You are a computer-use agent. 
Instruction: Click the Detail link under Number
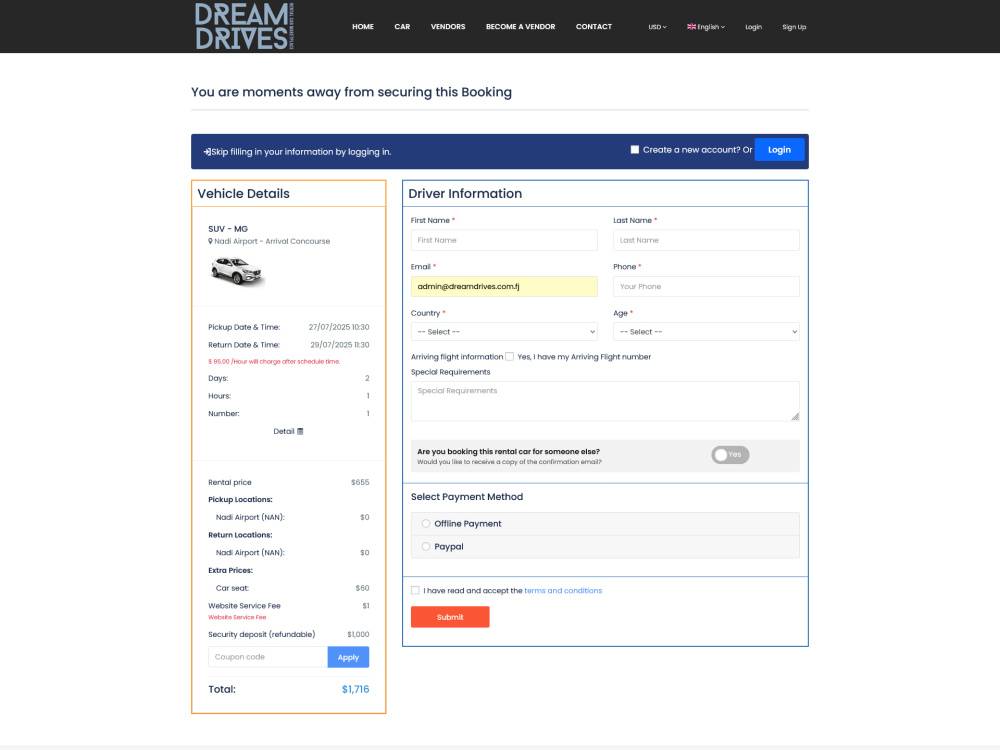(288, 432)
